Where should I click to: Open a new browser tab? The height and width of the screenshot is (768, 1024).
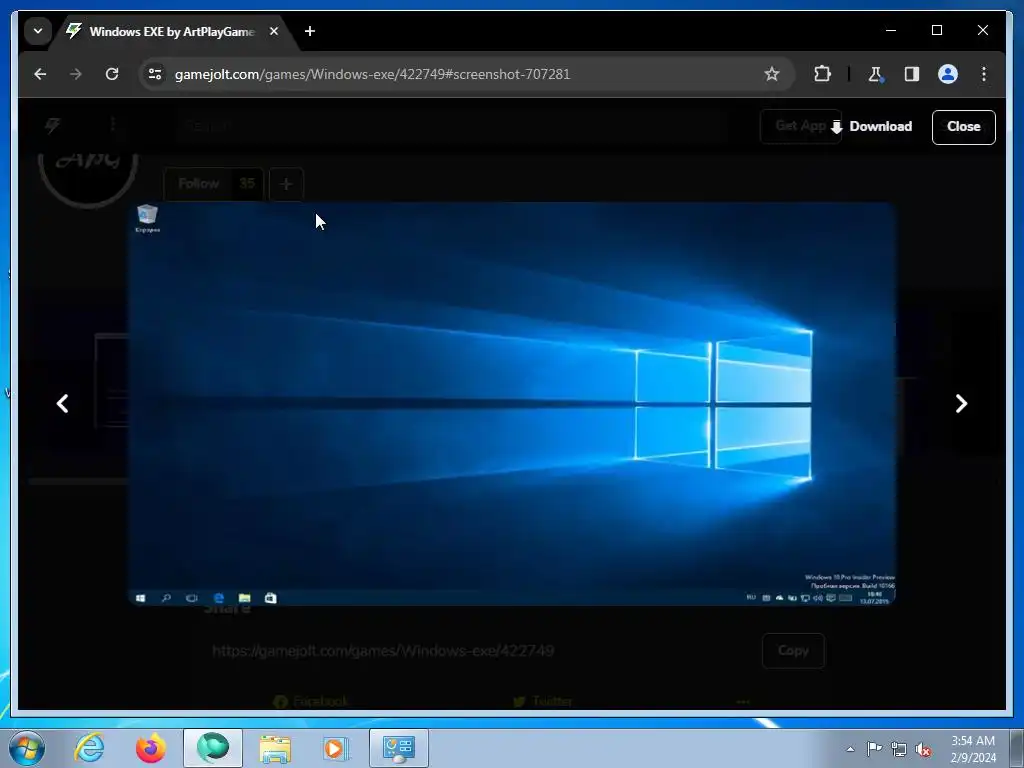310,31
